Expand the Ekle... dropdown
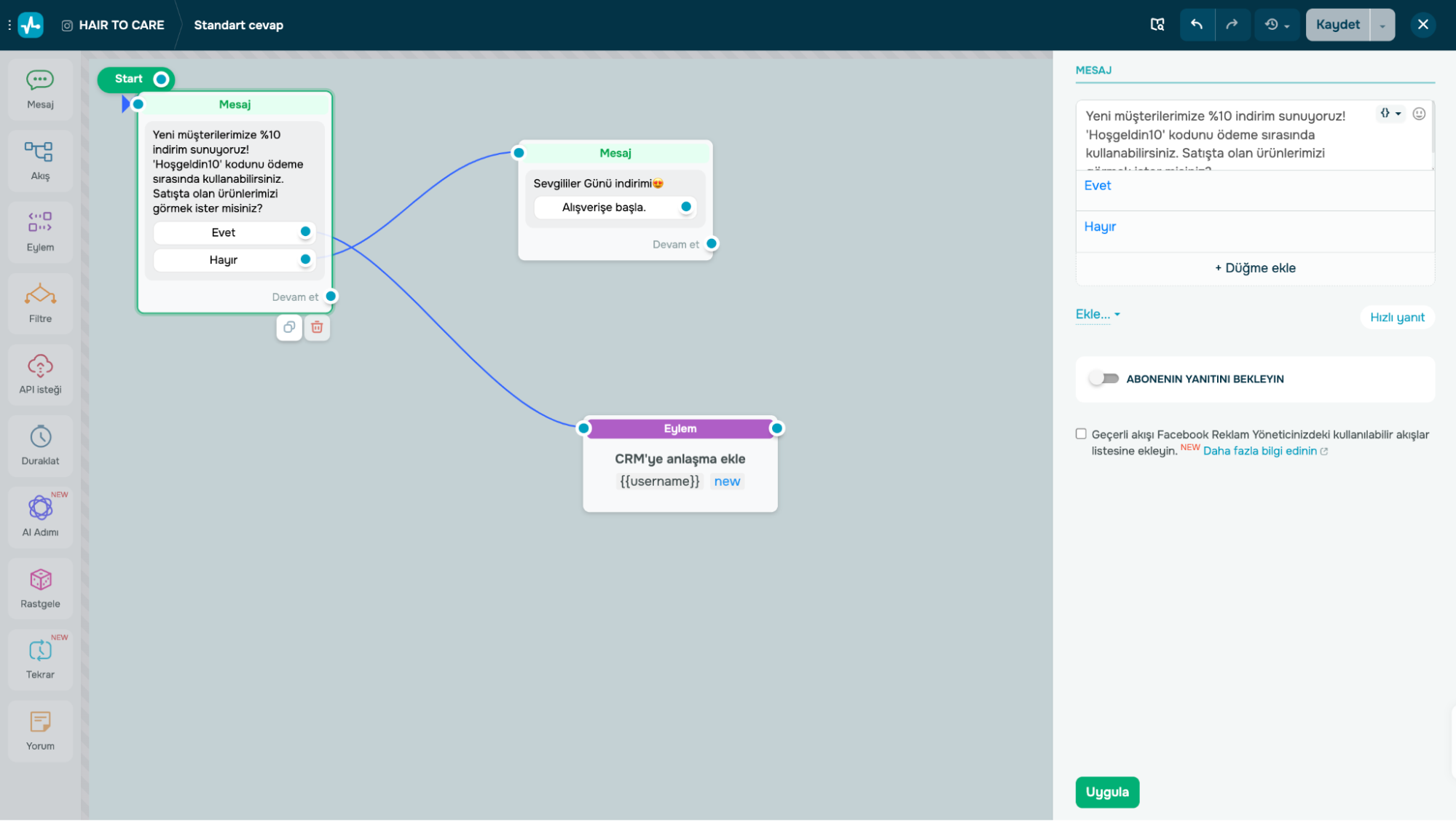This screenshot has height=821, width=1456. [1097, 314]
